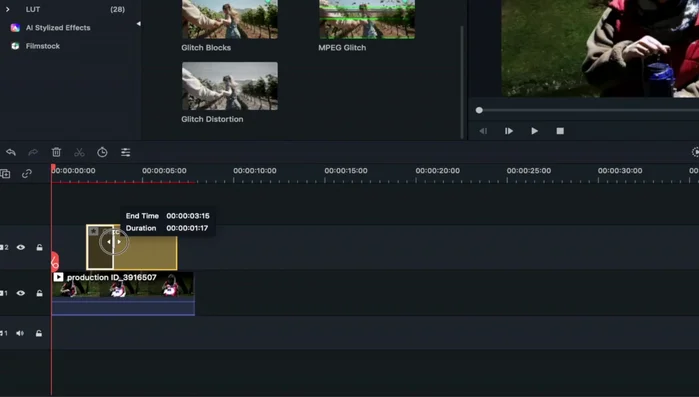The image size is (699, 397).
Task: Click the preview video frame
Action: [600, 48]
